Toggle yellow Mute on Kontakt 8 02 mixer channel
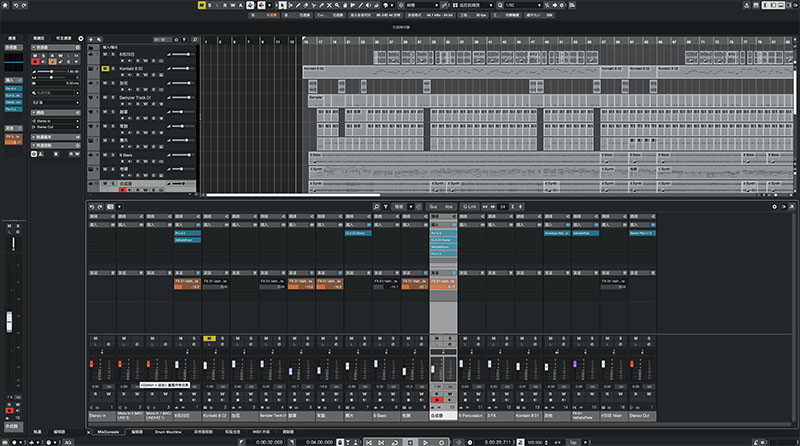 (209, 338)
